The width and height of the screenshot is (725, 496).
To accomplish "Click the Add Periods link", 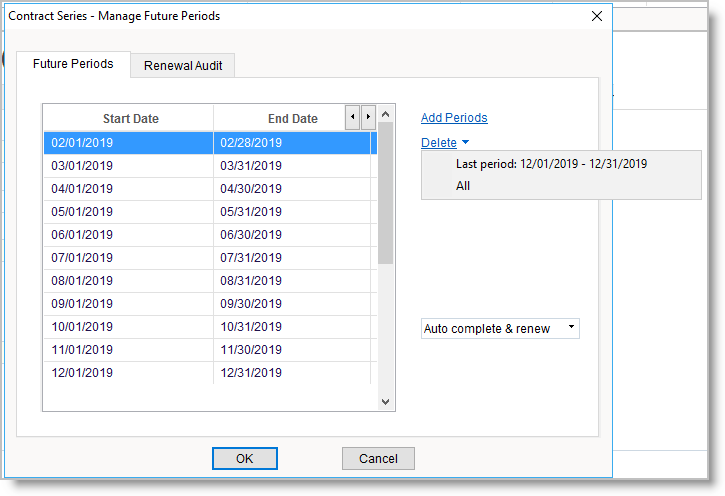I will (x=454, y=118).
